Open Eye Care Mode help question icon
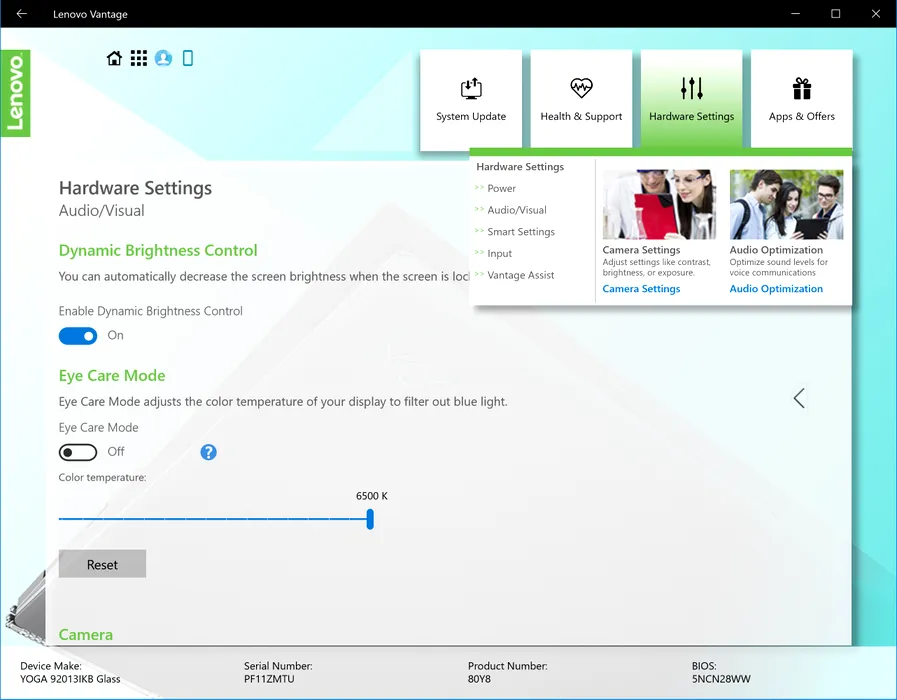The image size is (897, 700). [208, 452]
